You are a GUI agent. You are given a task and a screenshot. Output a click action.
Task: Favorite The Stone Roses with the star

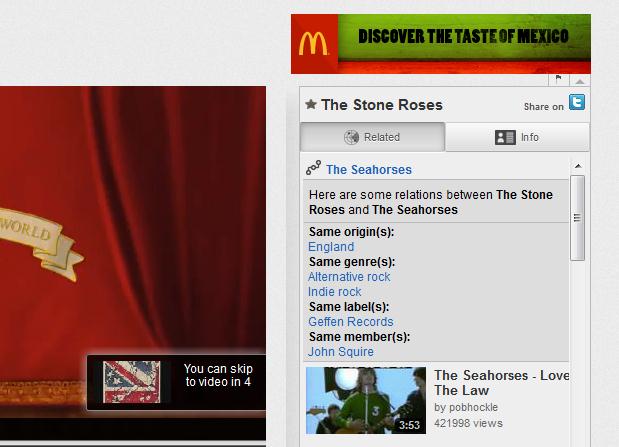(x=311, y=104)
